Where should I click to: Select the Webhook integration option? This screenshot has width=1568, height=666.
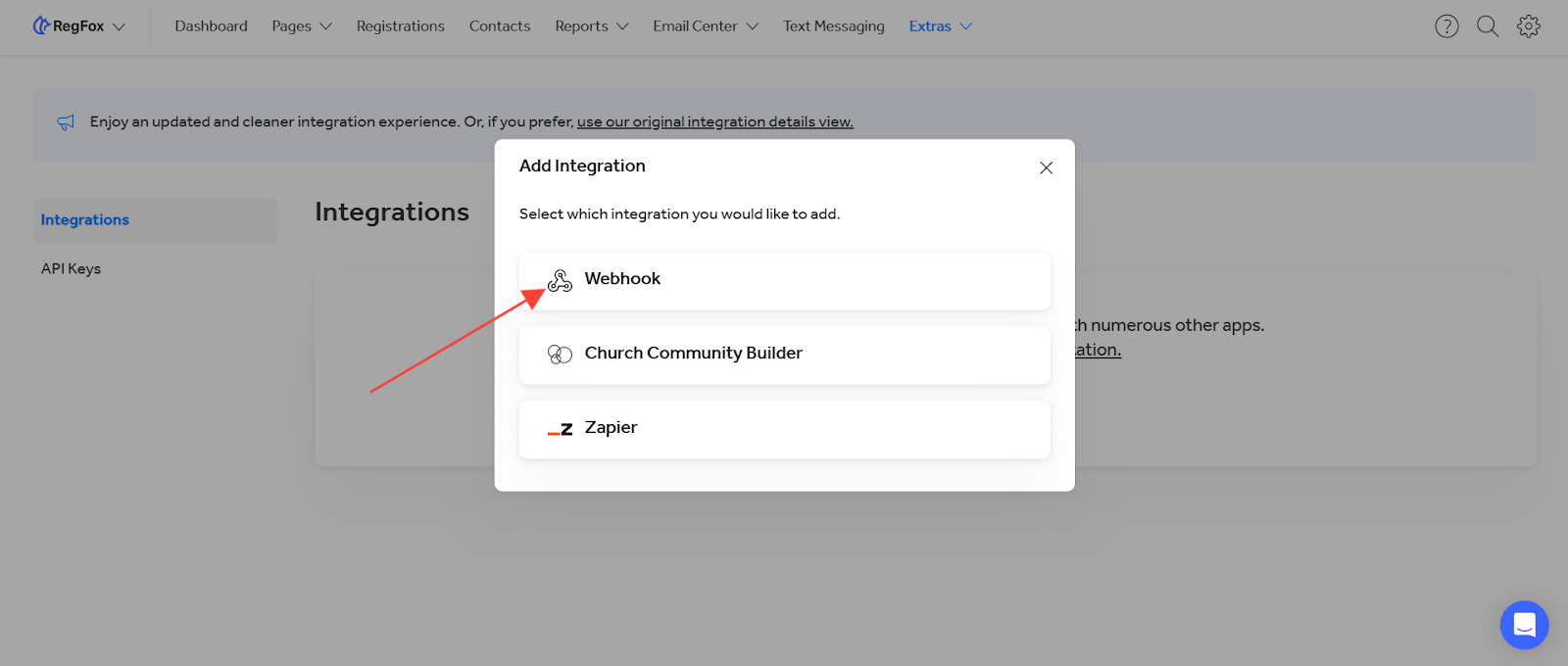click(x=785, y=281)
